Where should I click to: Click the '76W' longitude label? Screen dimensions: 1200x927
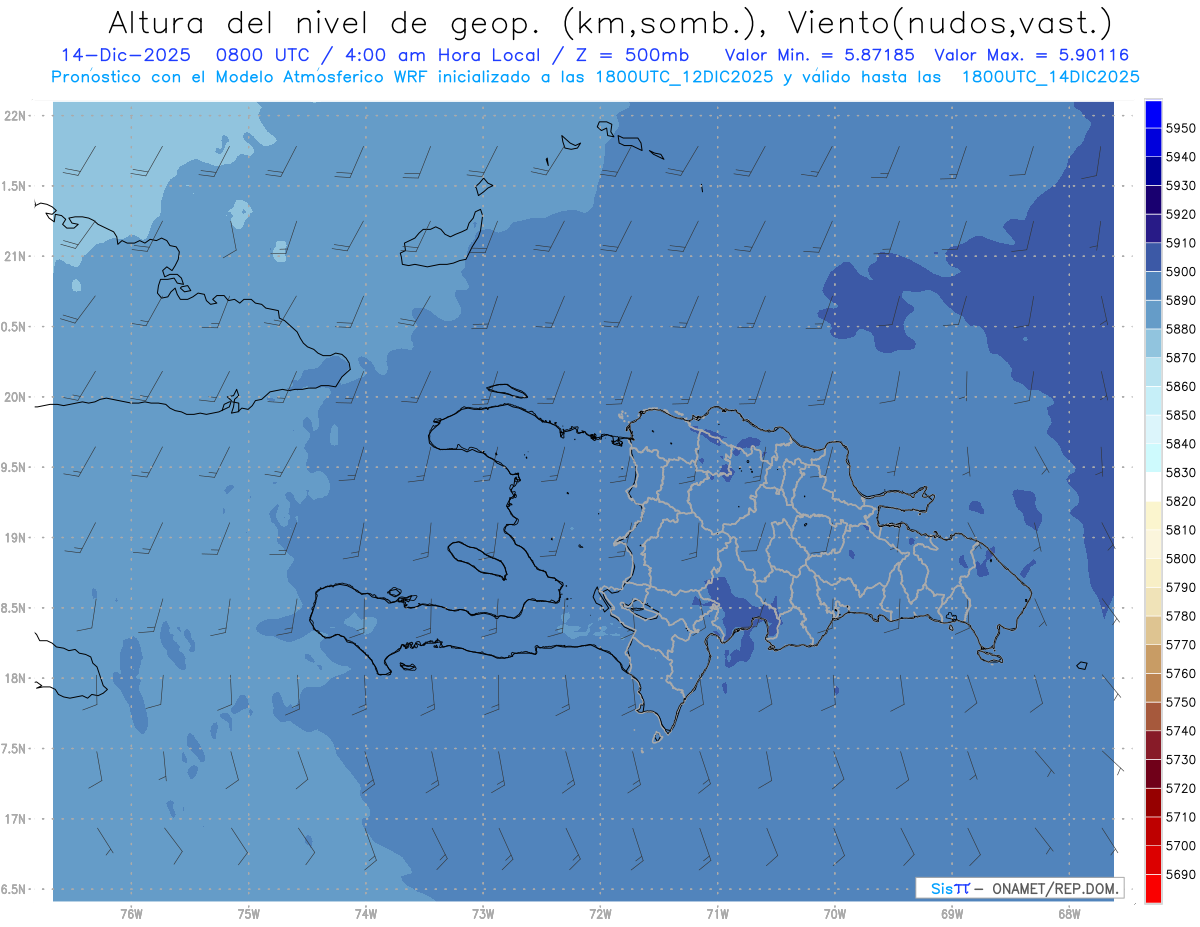131,913
